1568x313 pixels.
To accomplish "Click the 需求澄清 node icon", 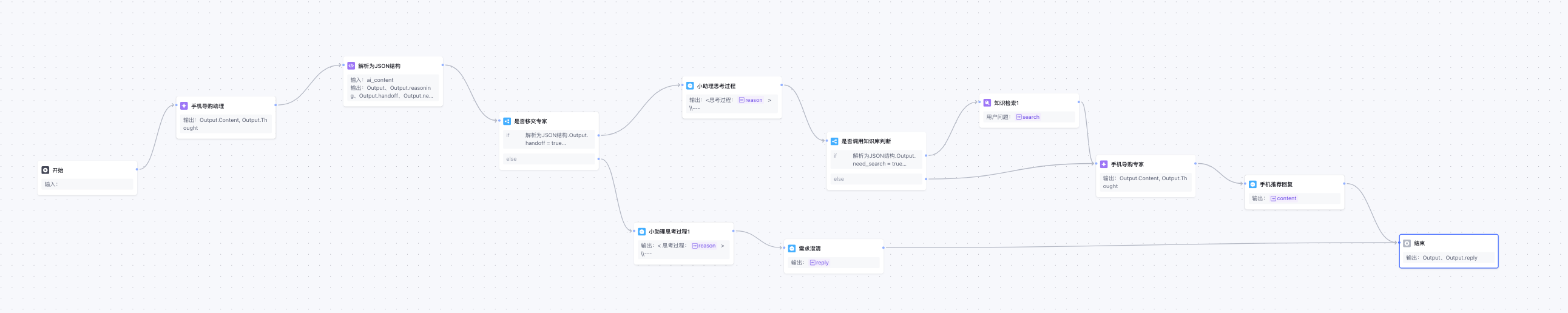I will pyautogui.click(x=791, y=249).
